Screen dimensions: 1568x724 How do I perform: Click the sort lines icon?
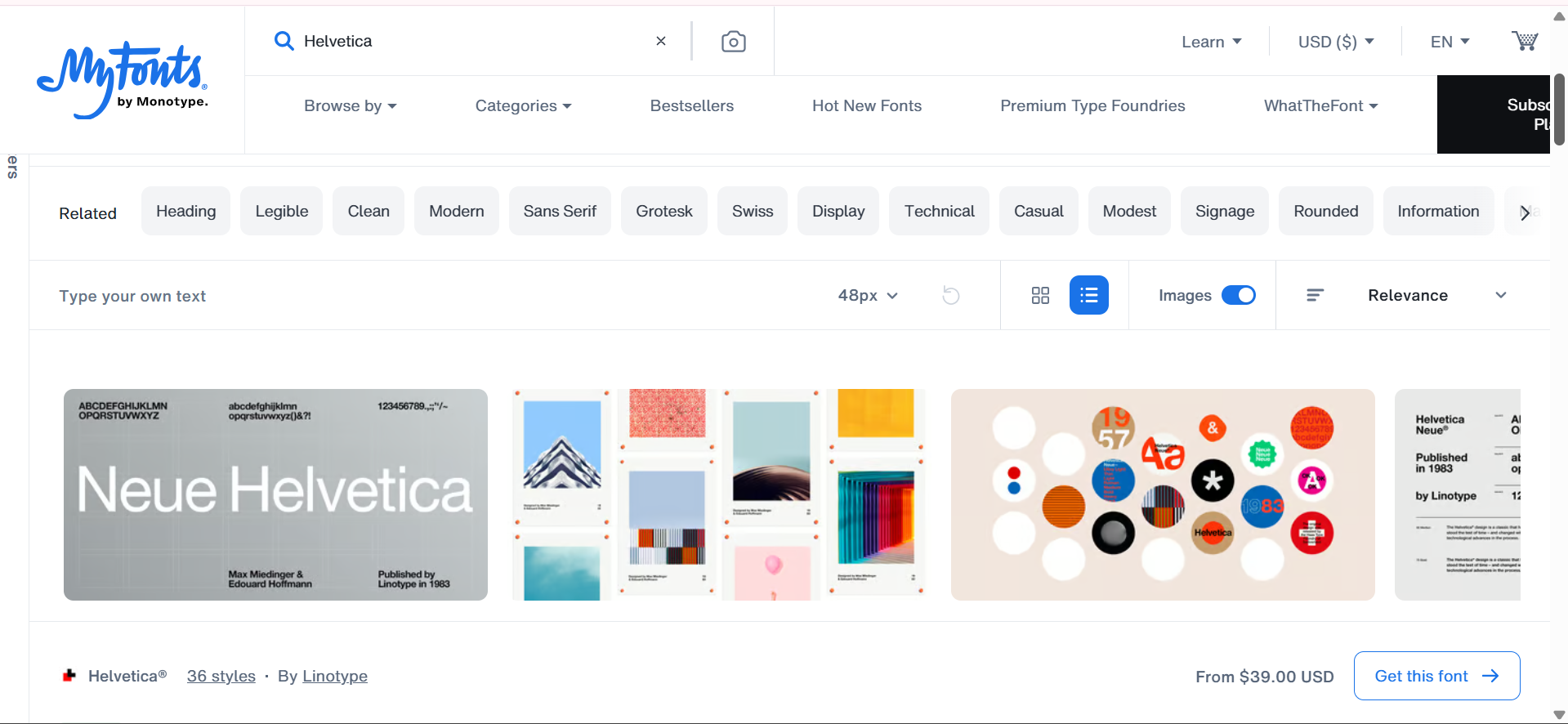coord(1315,295)
